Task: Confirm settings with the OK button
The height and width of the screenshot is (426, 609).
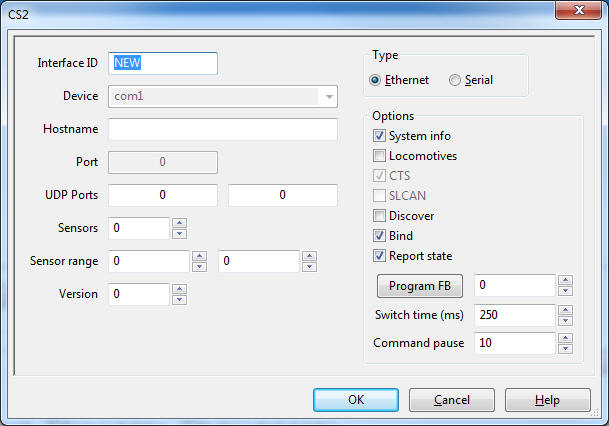Action: pyautogui.click(x=356, y=400)
